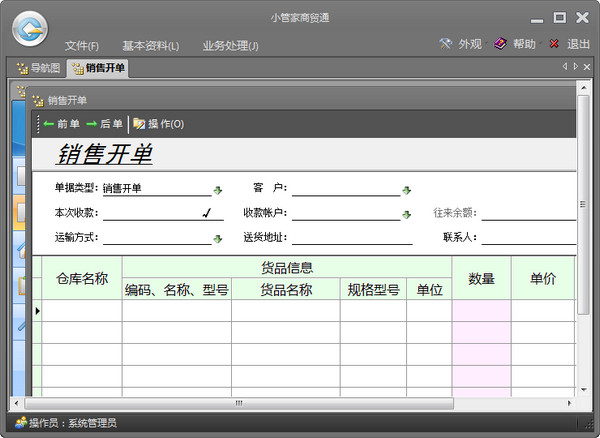
Task: Expand the 客户 selection dropdown arrow
Action: pos(407,189)
